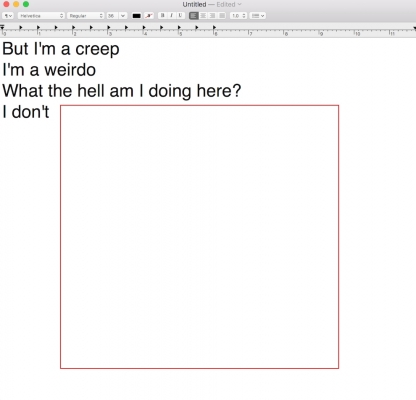Minimize the window with yellow button
Image resolution: width=416 pixels, height=400 pixels.
pos(16,4)
